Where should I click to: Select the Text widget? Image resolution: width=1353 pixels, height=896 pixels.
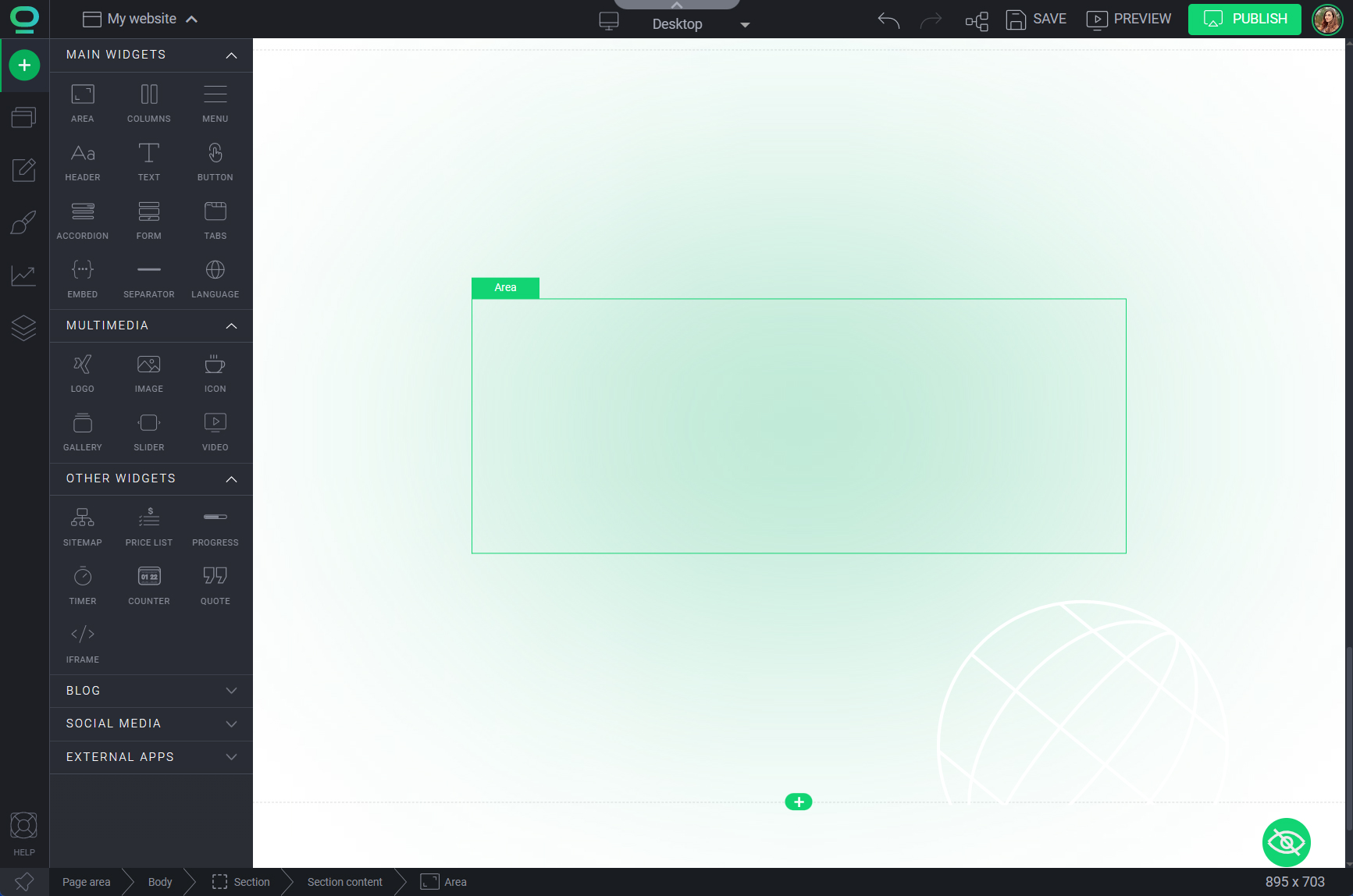click(x=149, y=162)
